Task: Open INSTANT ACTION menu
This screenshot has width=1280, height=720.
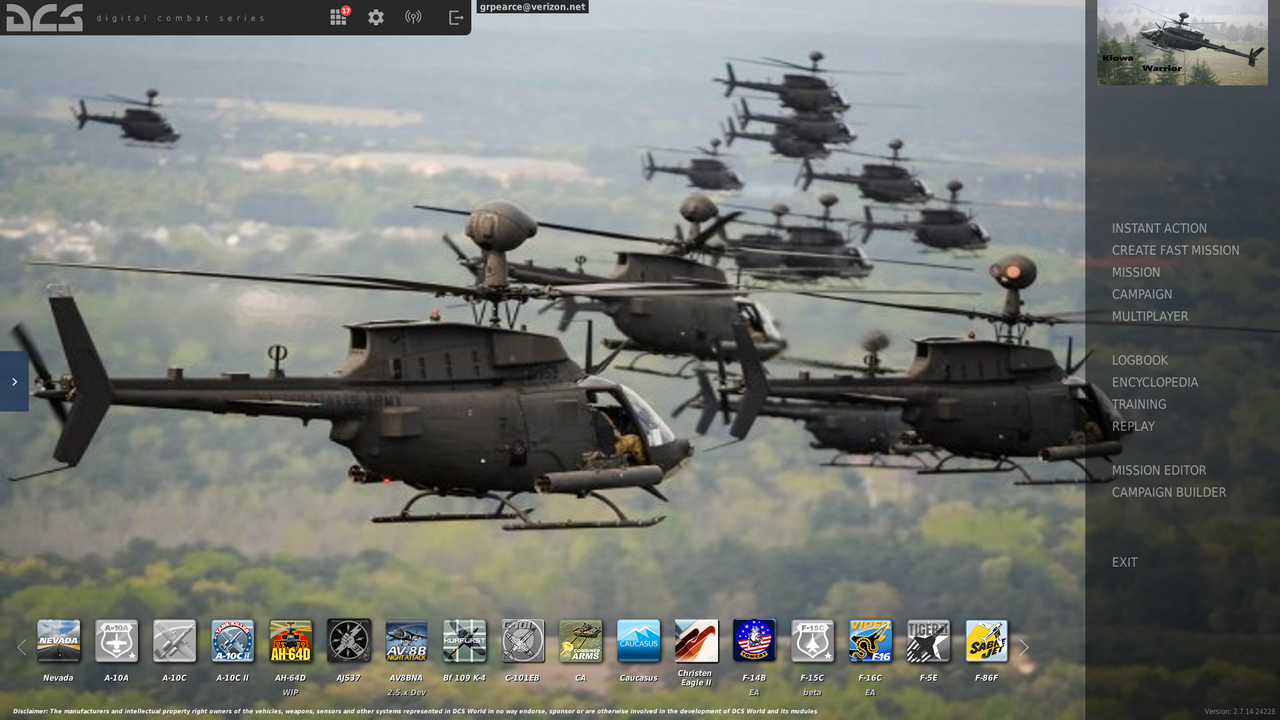Action: pyautogui.click(x=1159, y=228)
